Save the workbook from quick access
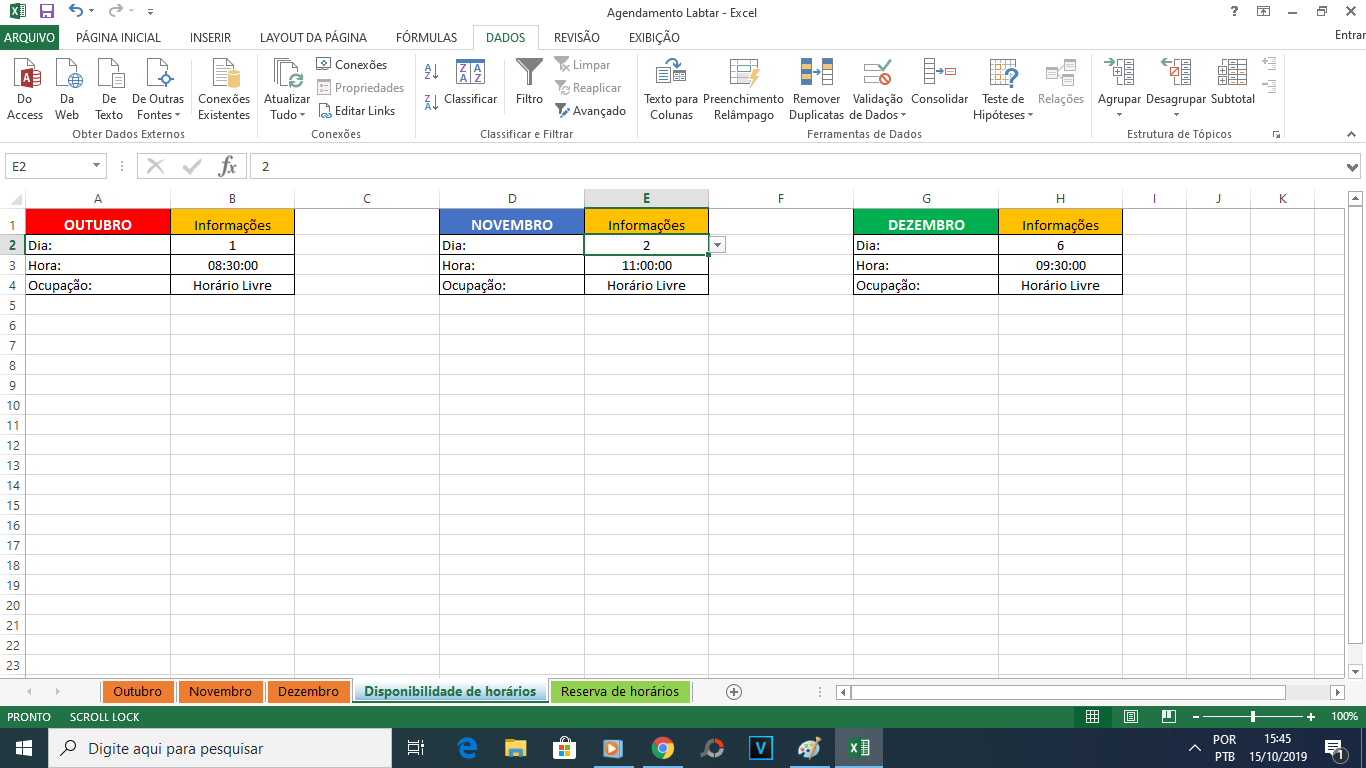The height and width of the screenshot is (768, 1366). point(46,12)
